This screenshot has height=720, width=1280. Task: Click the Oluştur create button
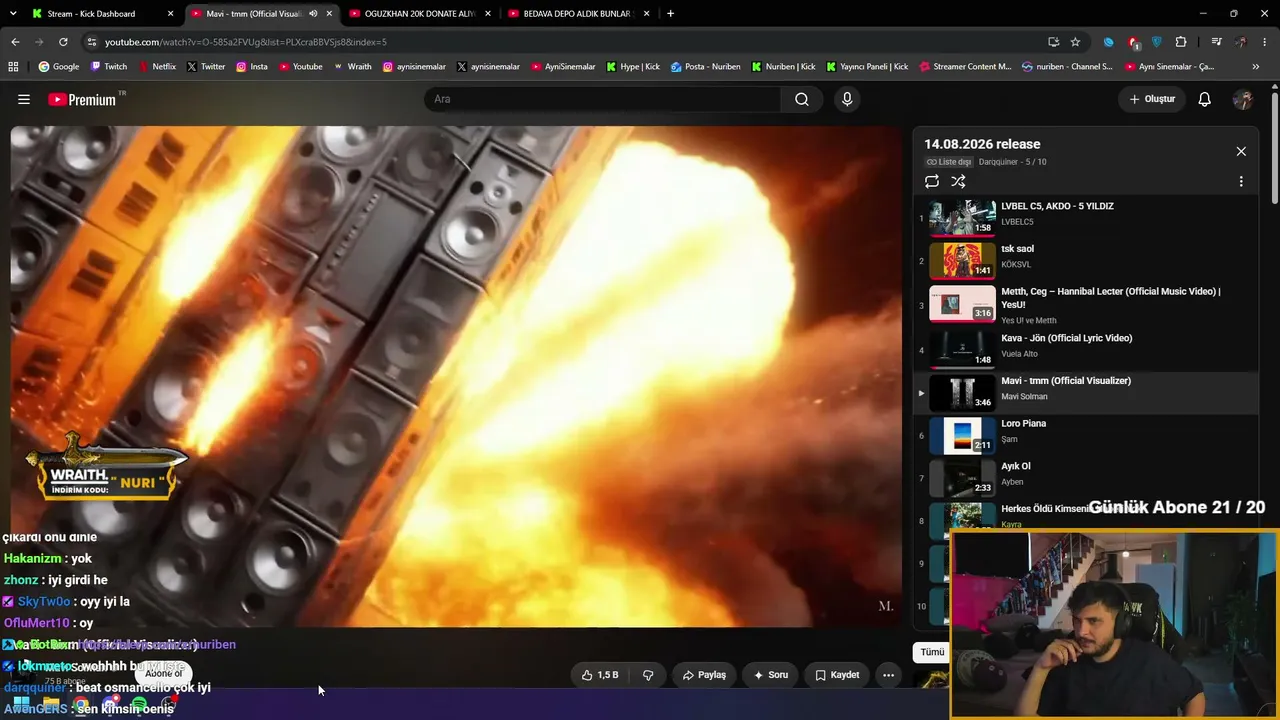tap(1152, 99)
